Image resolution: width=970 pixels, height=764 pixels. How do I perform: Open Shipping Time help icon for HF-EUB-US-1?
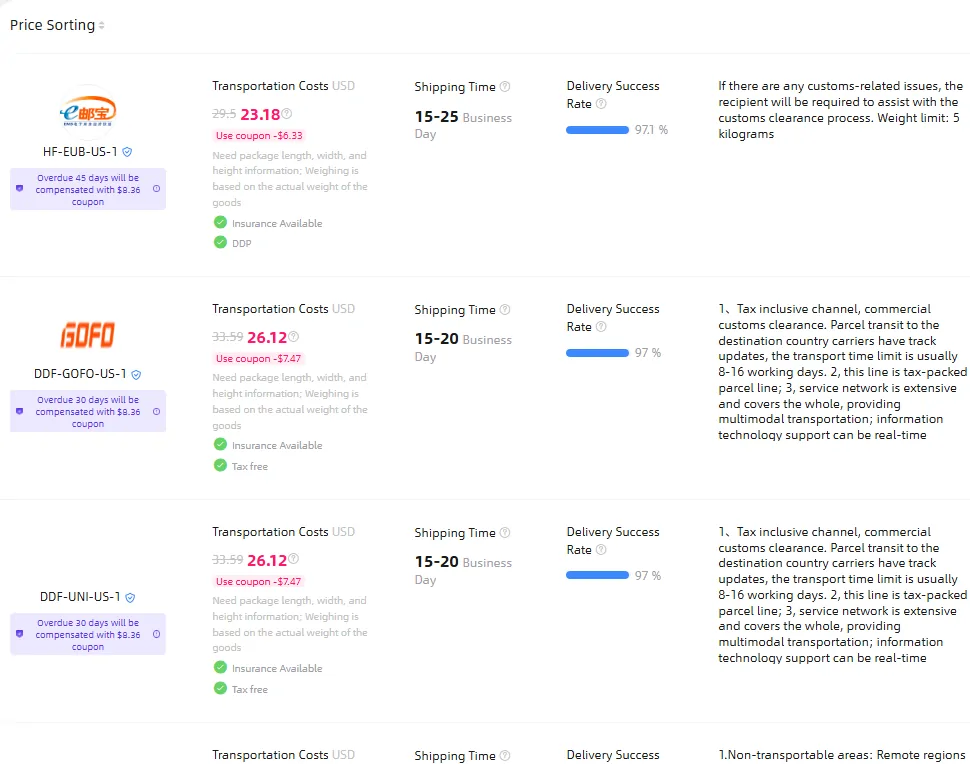[505, 87]
